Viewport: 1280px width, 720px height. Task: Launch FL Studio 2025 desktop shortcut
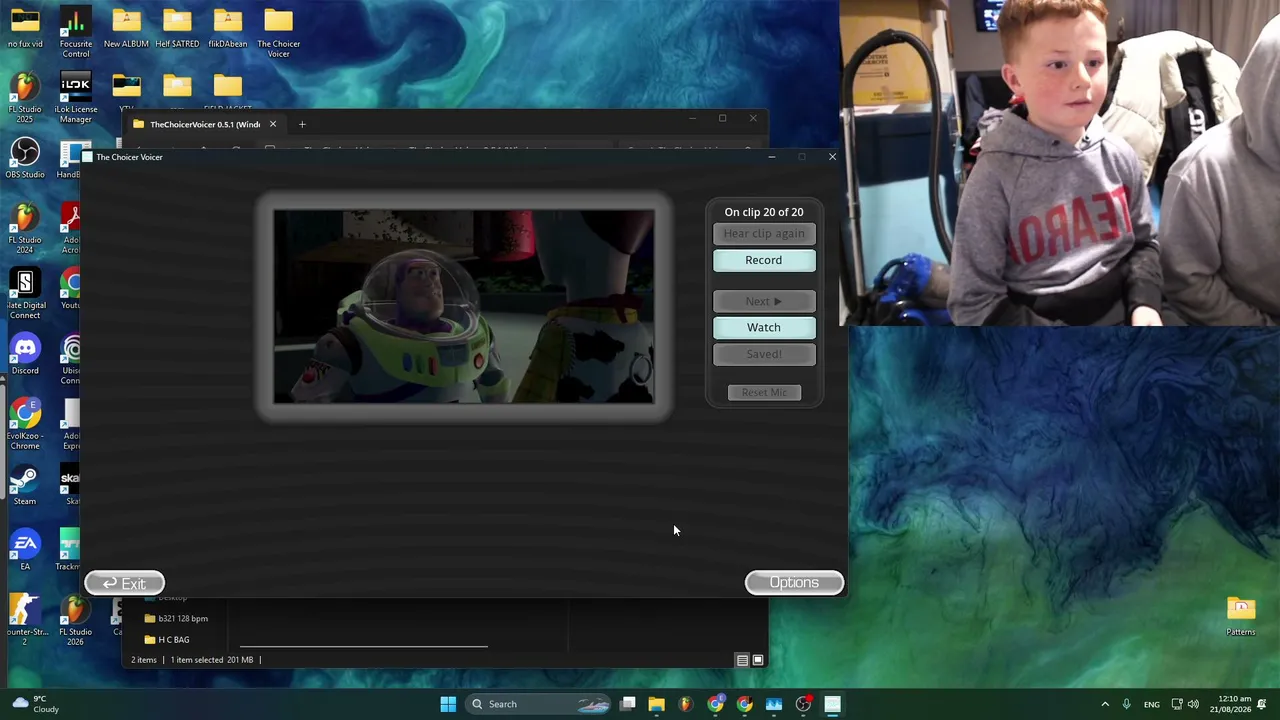25,98
